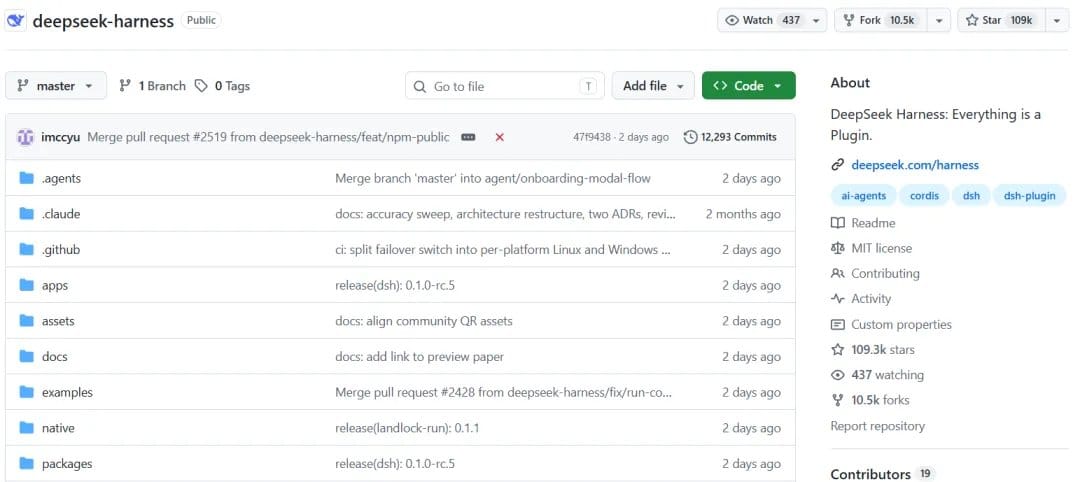Click the imccyu author avatar
The height and width of the screenshot is (482, 1080).
click(x=25, y=137)
